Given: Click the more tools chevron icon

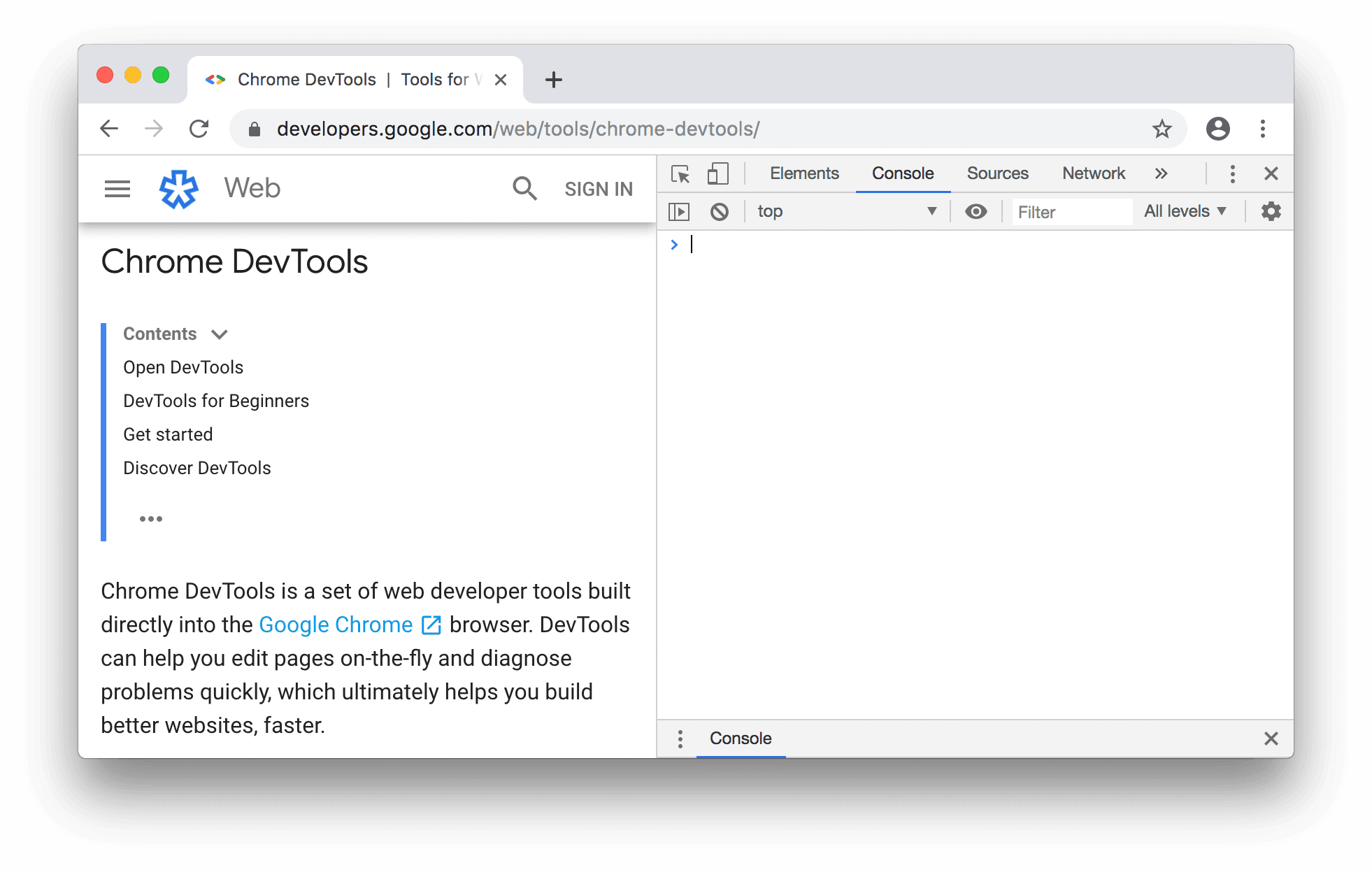Looking at the screenshot, I should point(1158,172).
